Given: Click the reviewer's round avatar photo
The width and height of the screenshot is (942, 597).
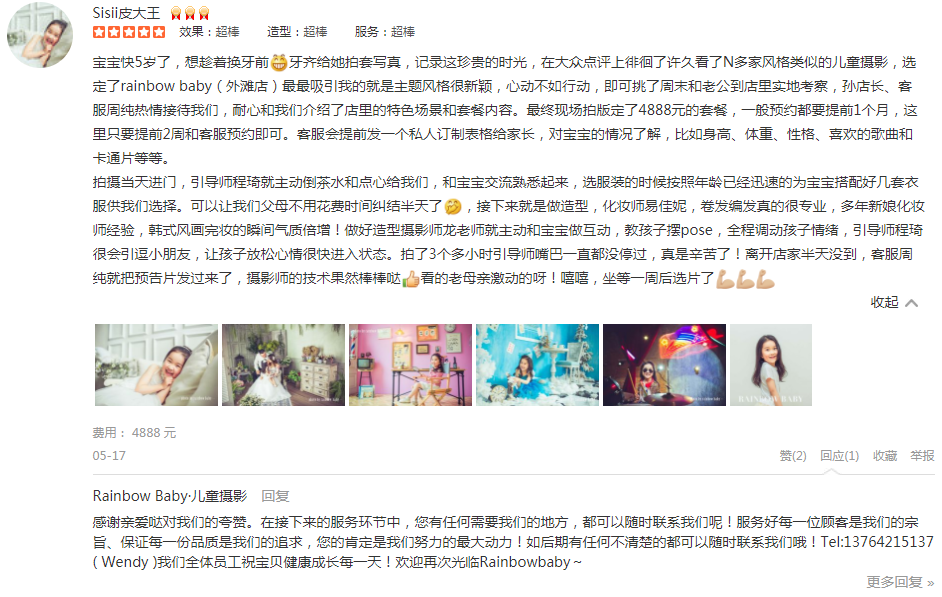Looking at the screenshot, I should [40, 35].
